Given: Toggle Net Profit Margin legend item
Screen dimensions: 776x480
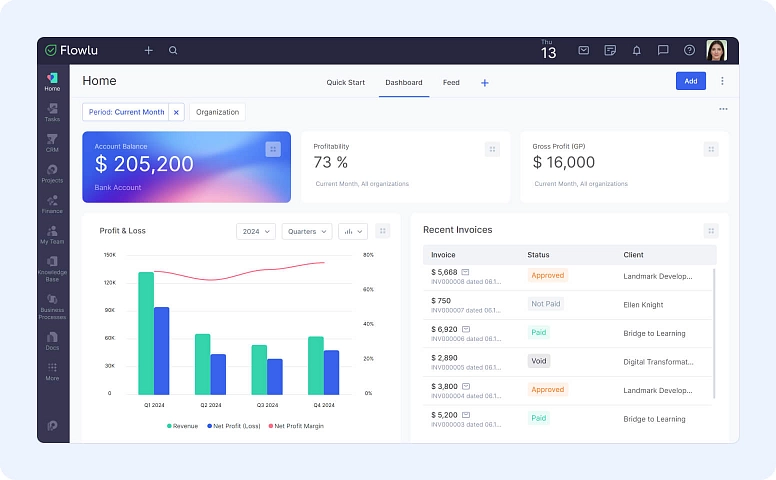Looking at the screenshot, I should pos(295,425).
